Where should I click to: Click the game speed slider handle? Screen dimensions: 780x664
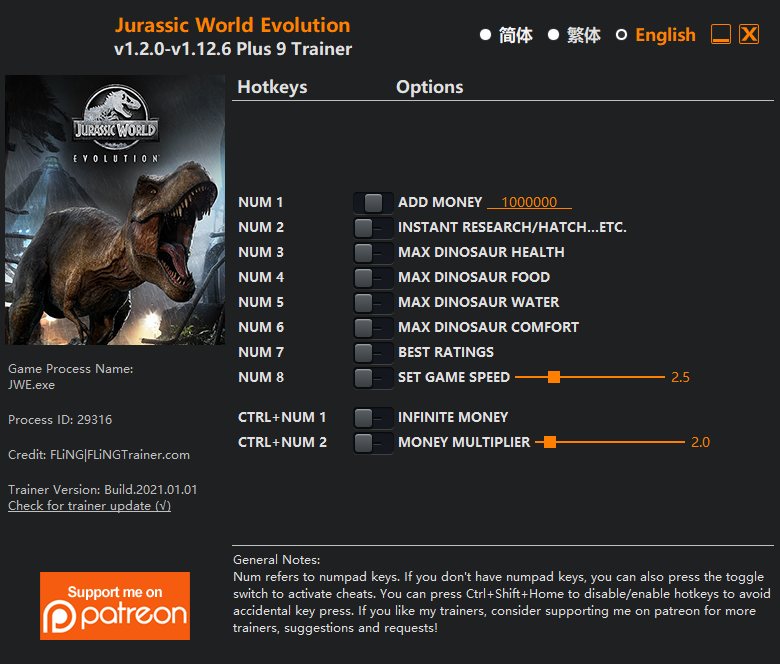554,377
